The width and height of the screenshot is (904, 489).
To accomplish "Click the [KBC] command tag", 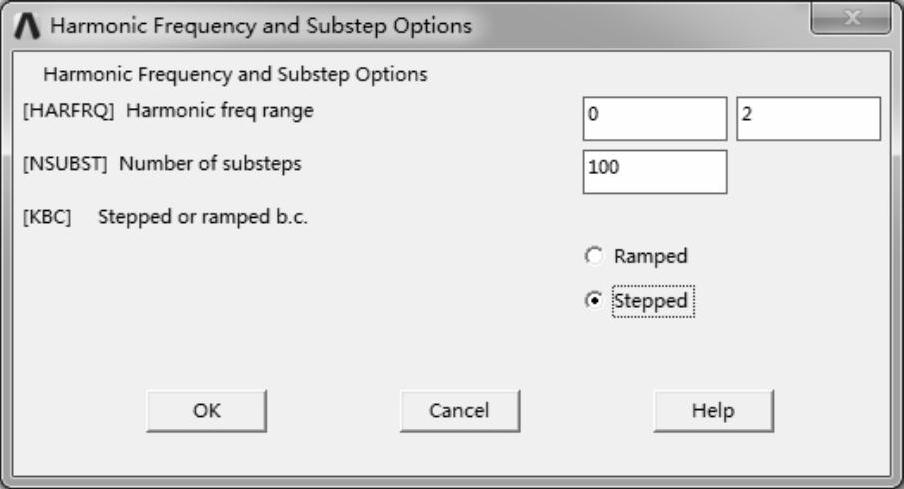I will (x=47, y=217).
